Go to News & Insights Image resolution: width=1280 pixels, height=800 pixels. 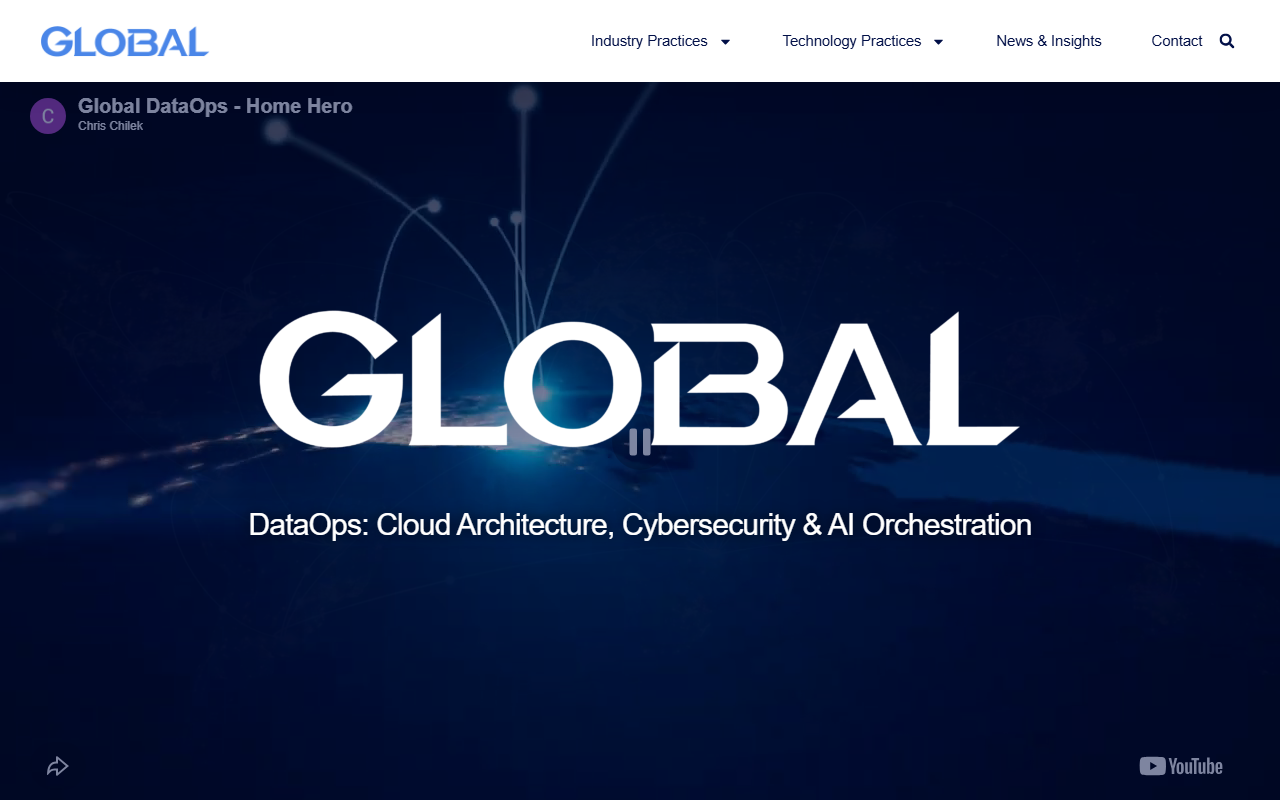(x=1049, y=41)
